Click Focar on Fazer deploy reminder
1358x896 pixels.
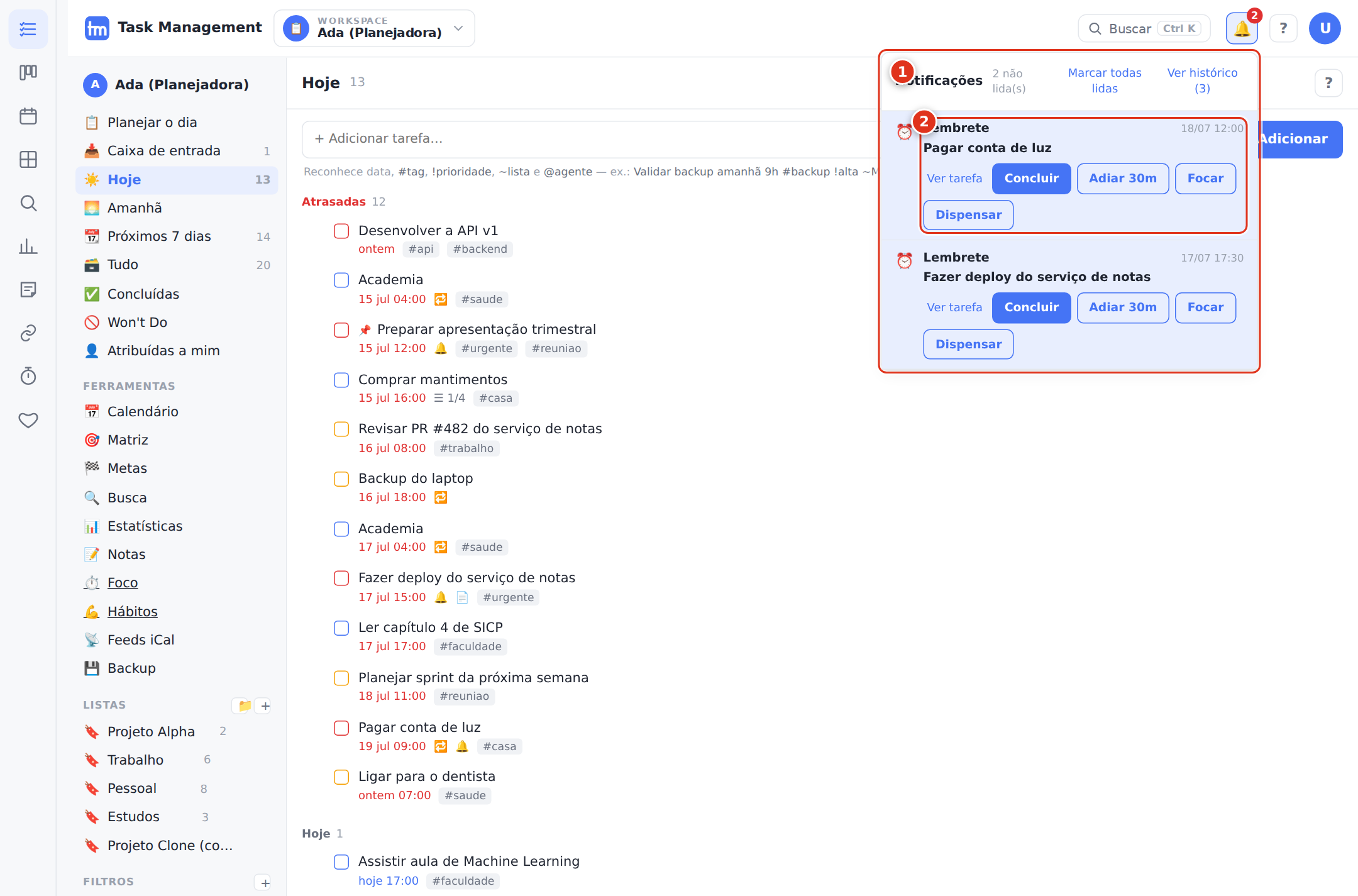tap(1205, 307)
